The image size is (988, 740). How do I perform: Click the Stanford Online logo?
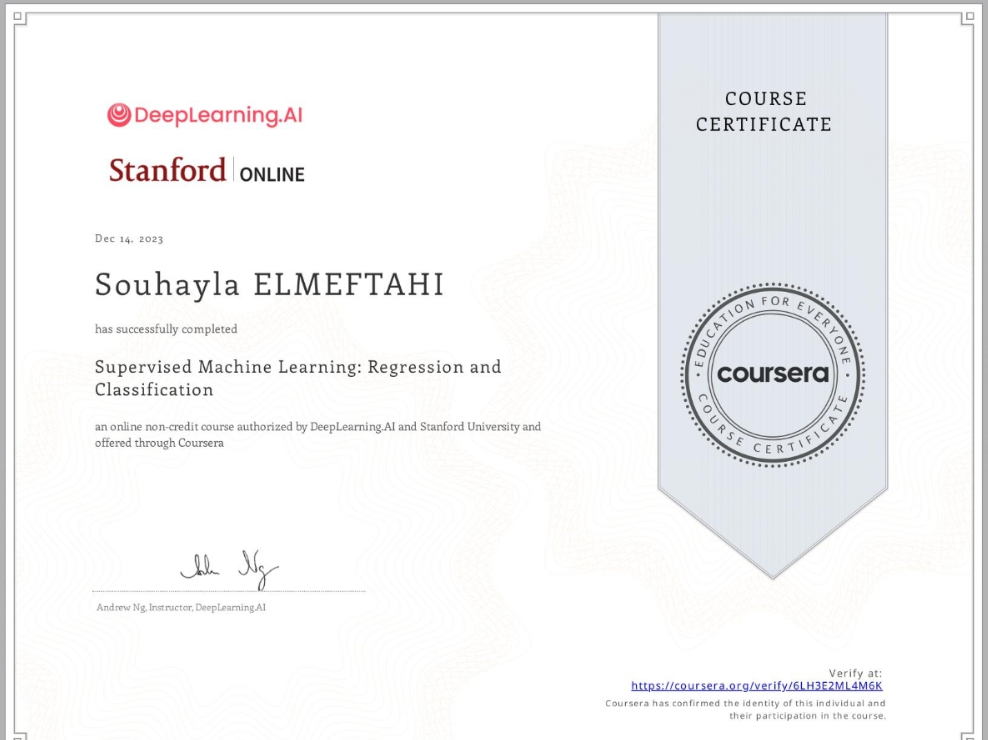click(x=207, y=171)
